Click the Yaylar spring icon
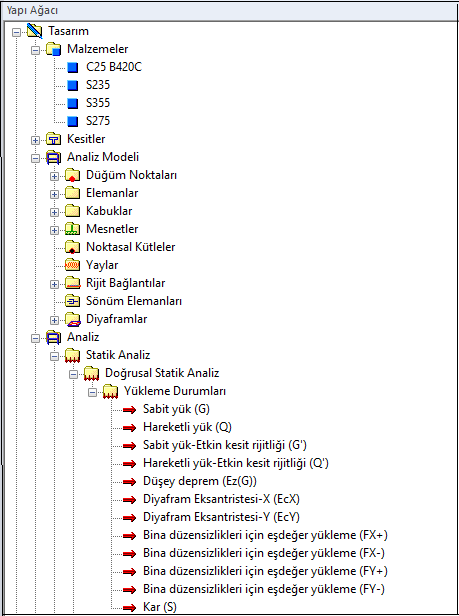This screenshot has width=459, height=616. (72, 265)
